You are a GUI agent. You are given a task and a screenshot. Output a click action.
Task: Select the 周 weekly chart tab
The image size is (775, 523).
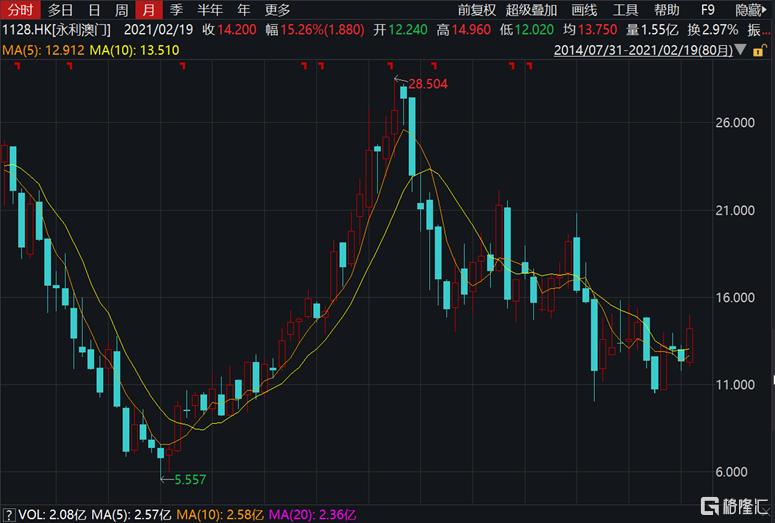point(121,10)
